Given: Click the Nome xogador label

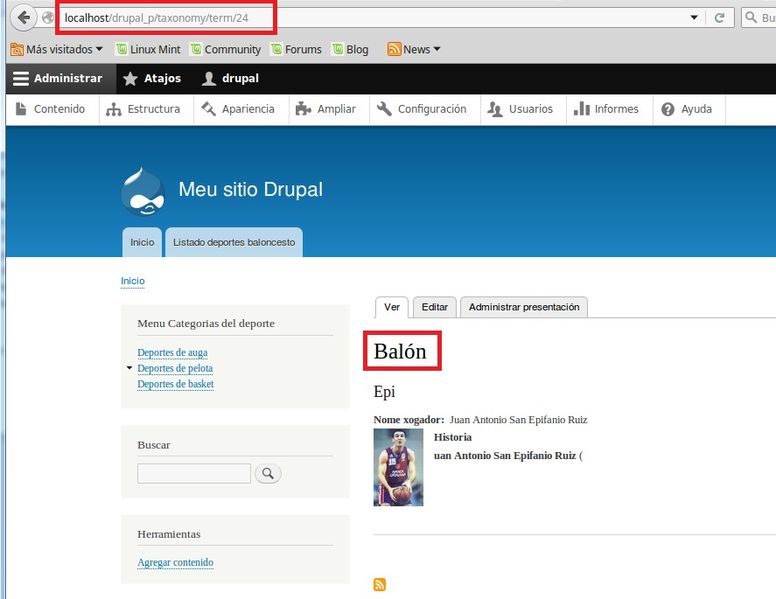Looking at the screenshot, I should pos(409,420).
